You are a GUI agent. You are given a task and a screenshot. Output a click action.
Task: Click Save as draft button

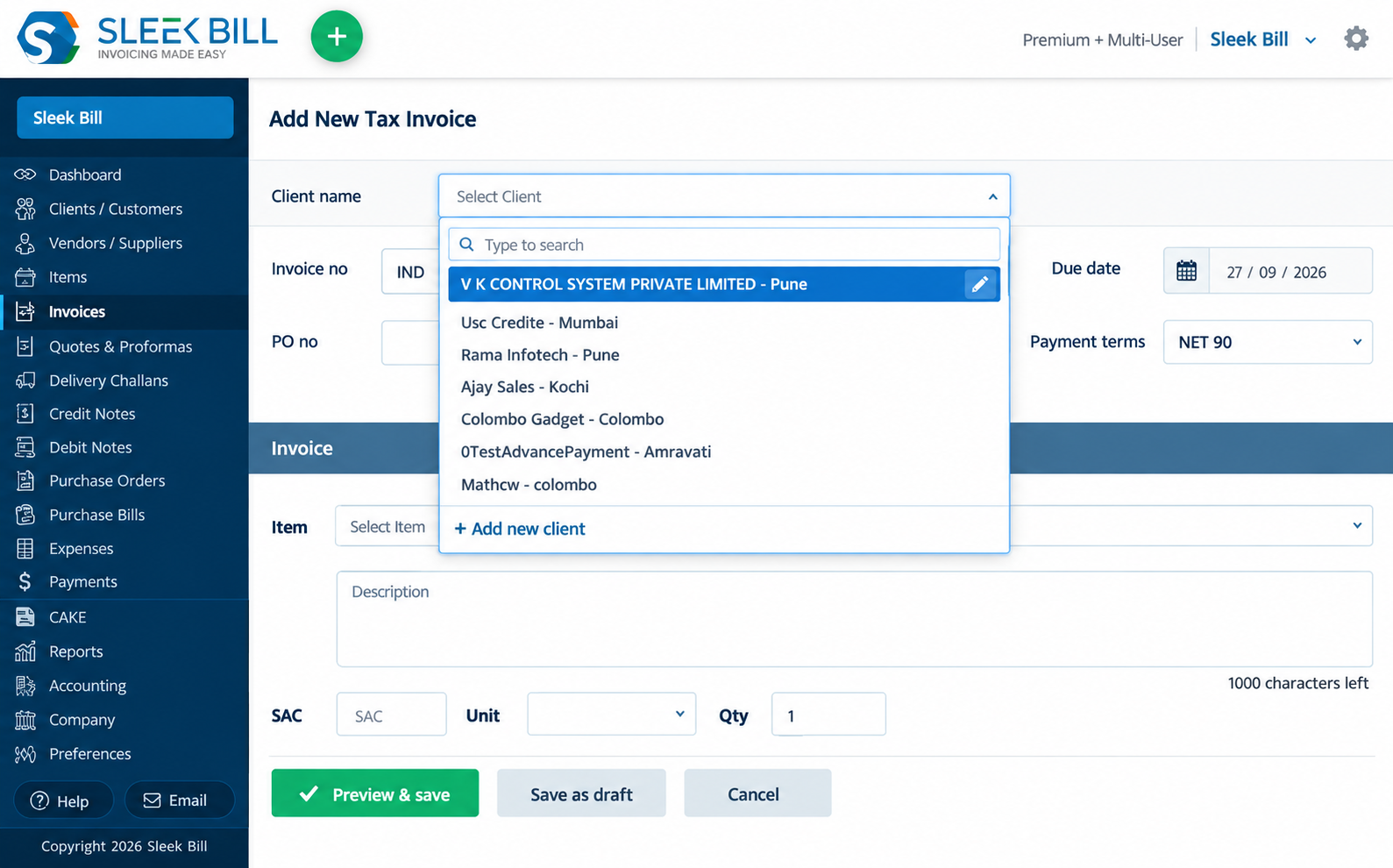click(x=581, y=793)
